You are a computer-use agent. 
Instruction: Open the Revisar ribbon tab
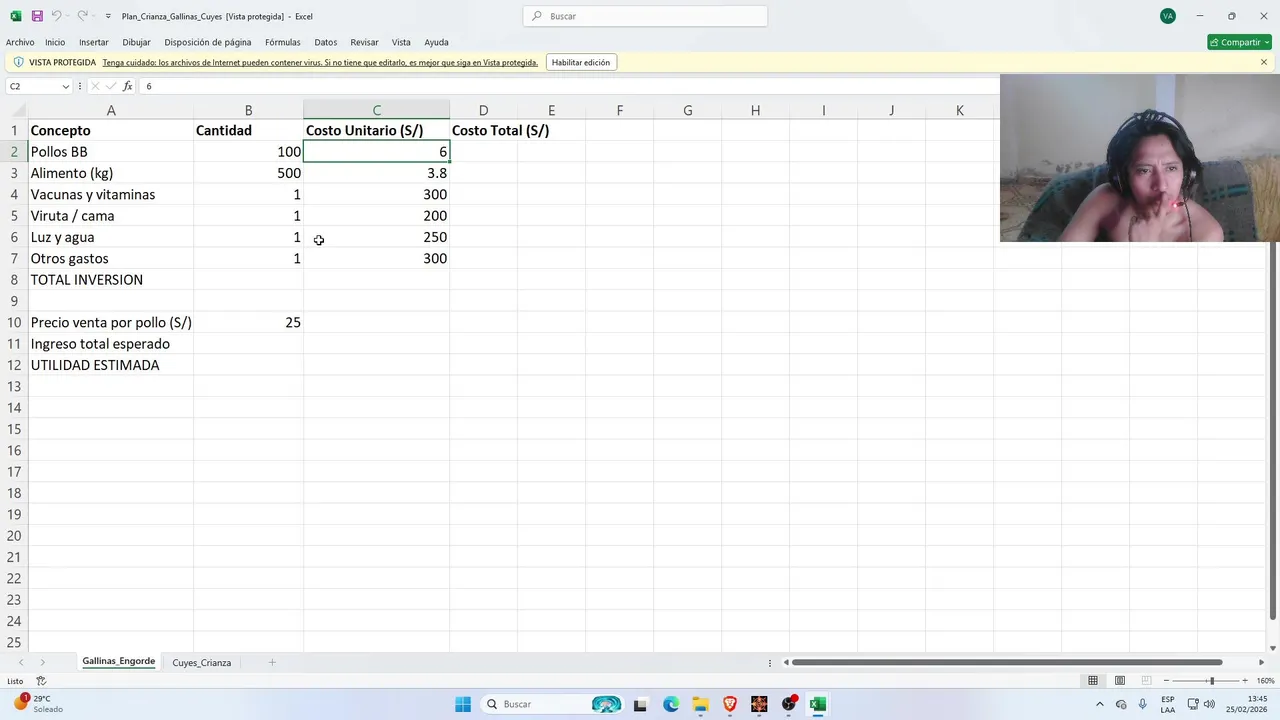(364, 42)
